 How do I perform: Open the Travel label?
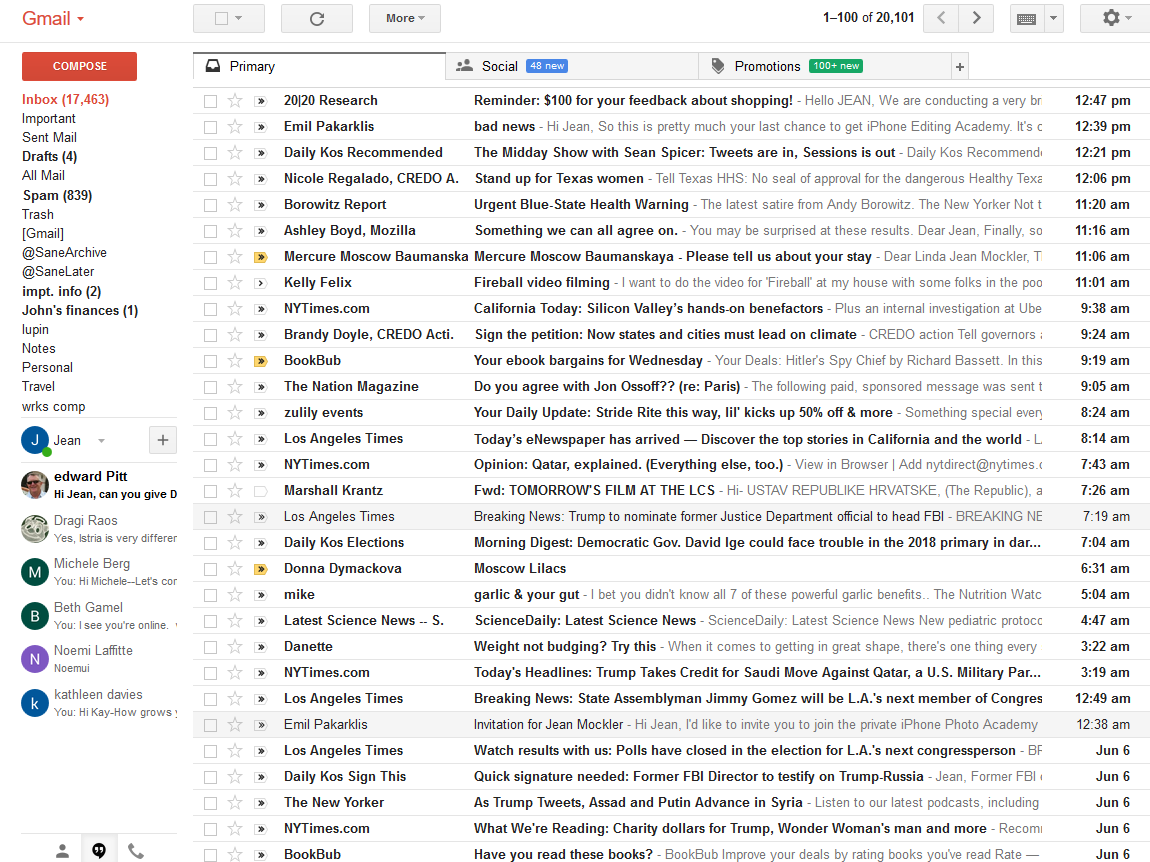pyautogui.click(x=38, y=386)
